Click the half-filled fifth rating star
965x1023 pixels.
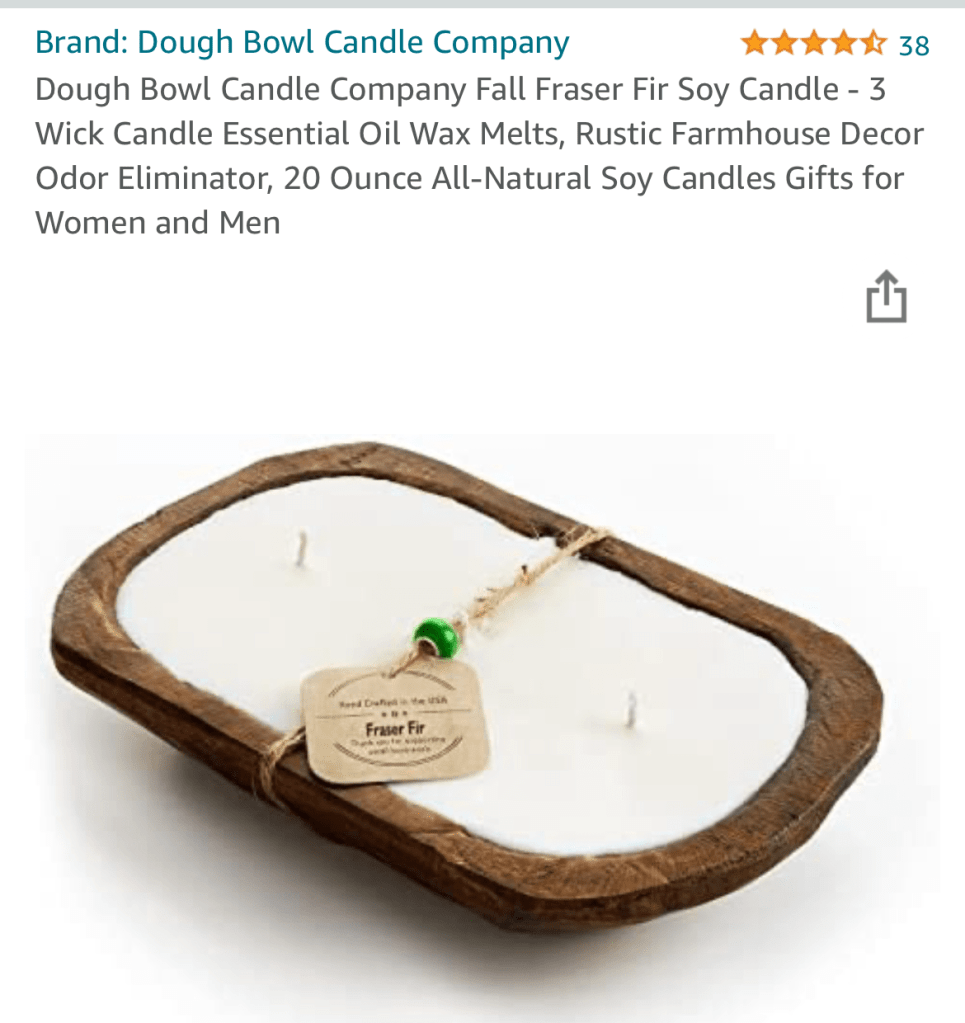click(x=873, y=44)
